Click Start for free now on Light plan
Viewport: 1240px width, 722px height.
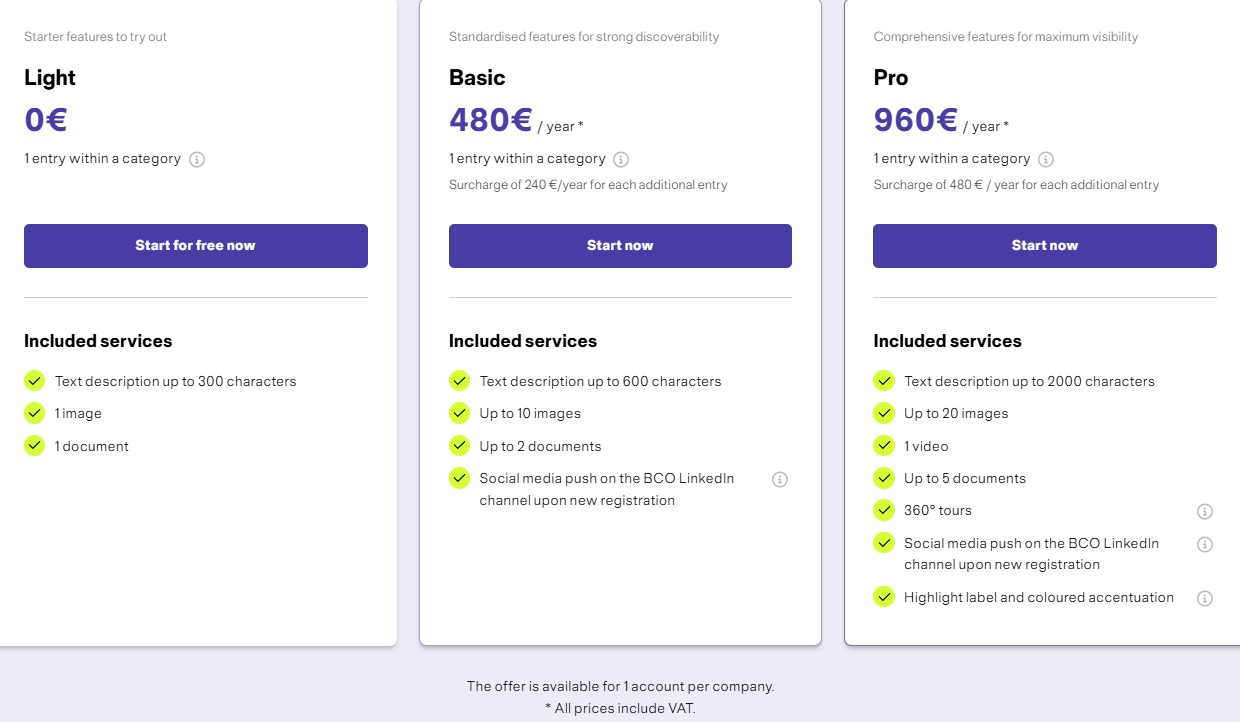click(196, 245)
